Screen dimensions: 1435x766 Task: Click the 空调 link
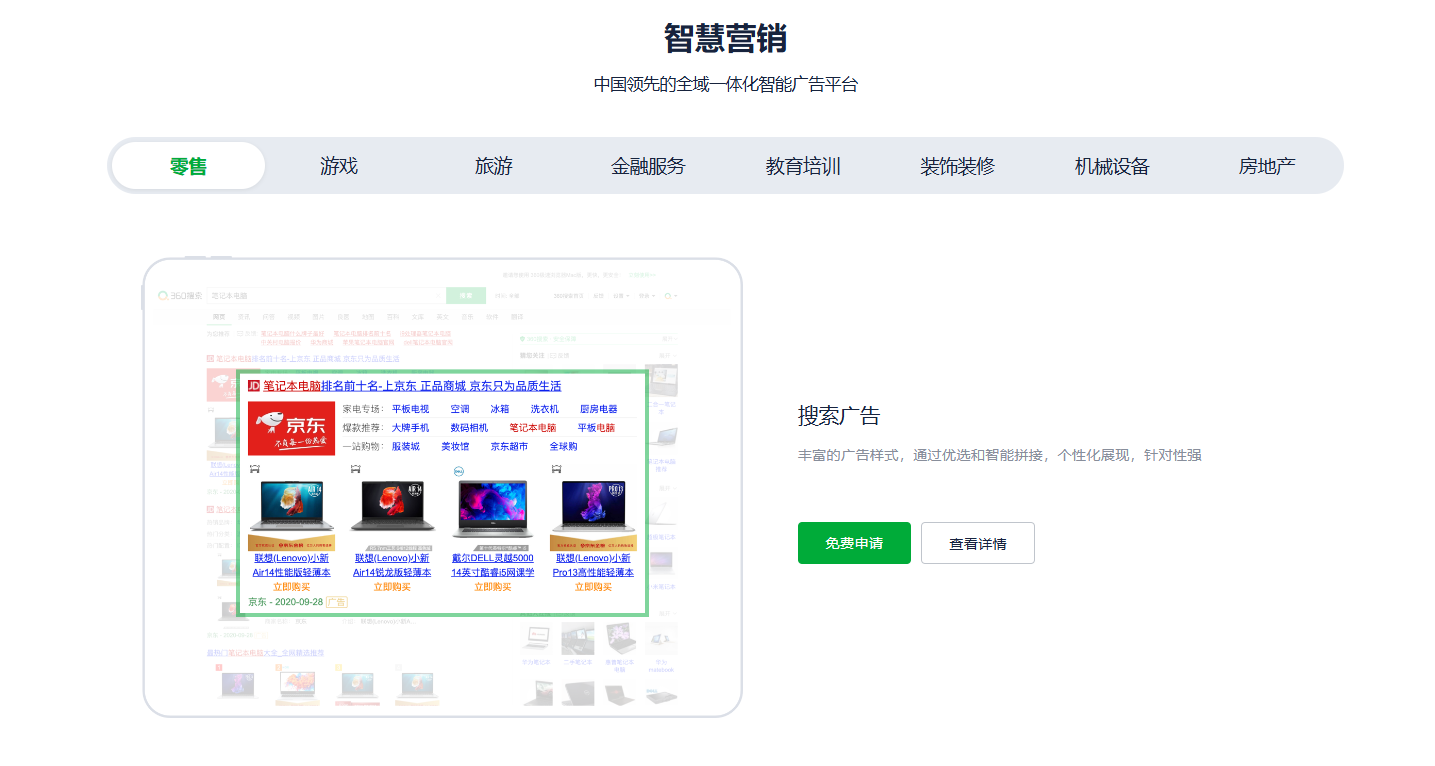click(x=460, y=409)
